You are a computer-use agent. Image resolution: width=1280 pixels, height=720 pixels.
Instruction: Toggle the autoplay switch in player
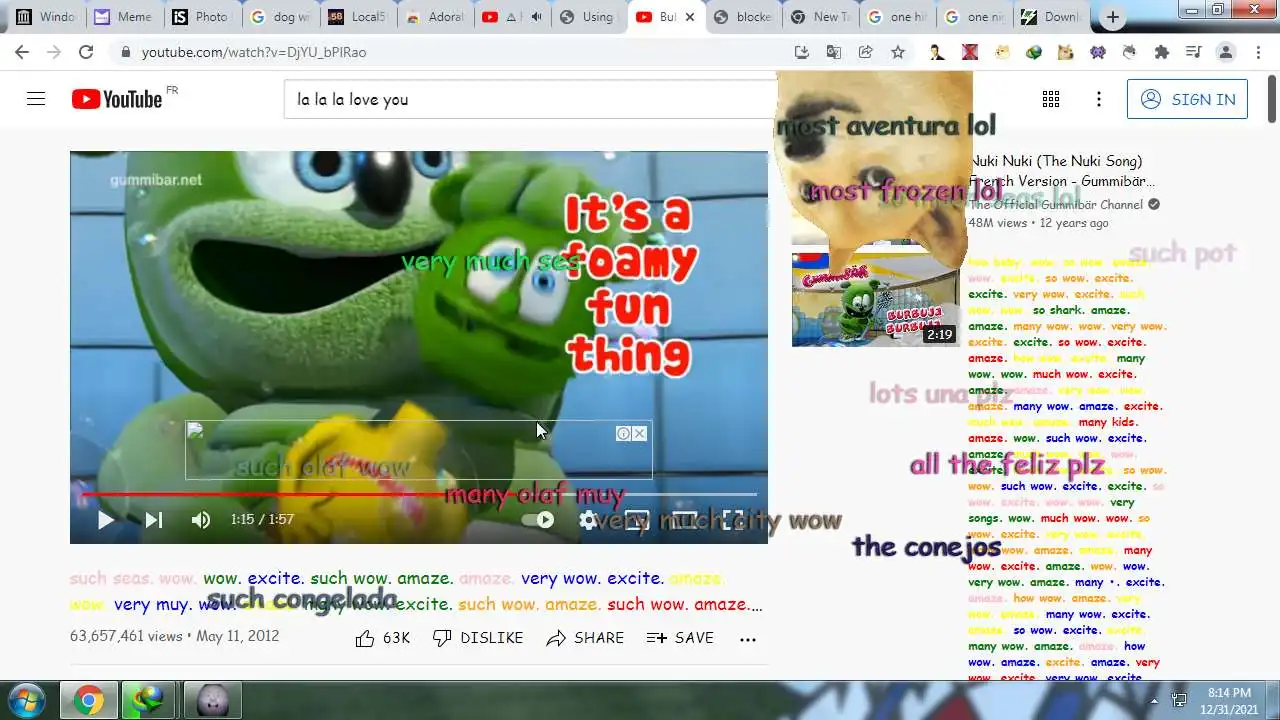(x=538, y=520)
